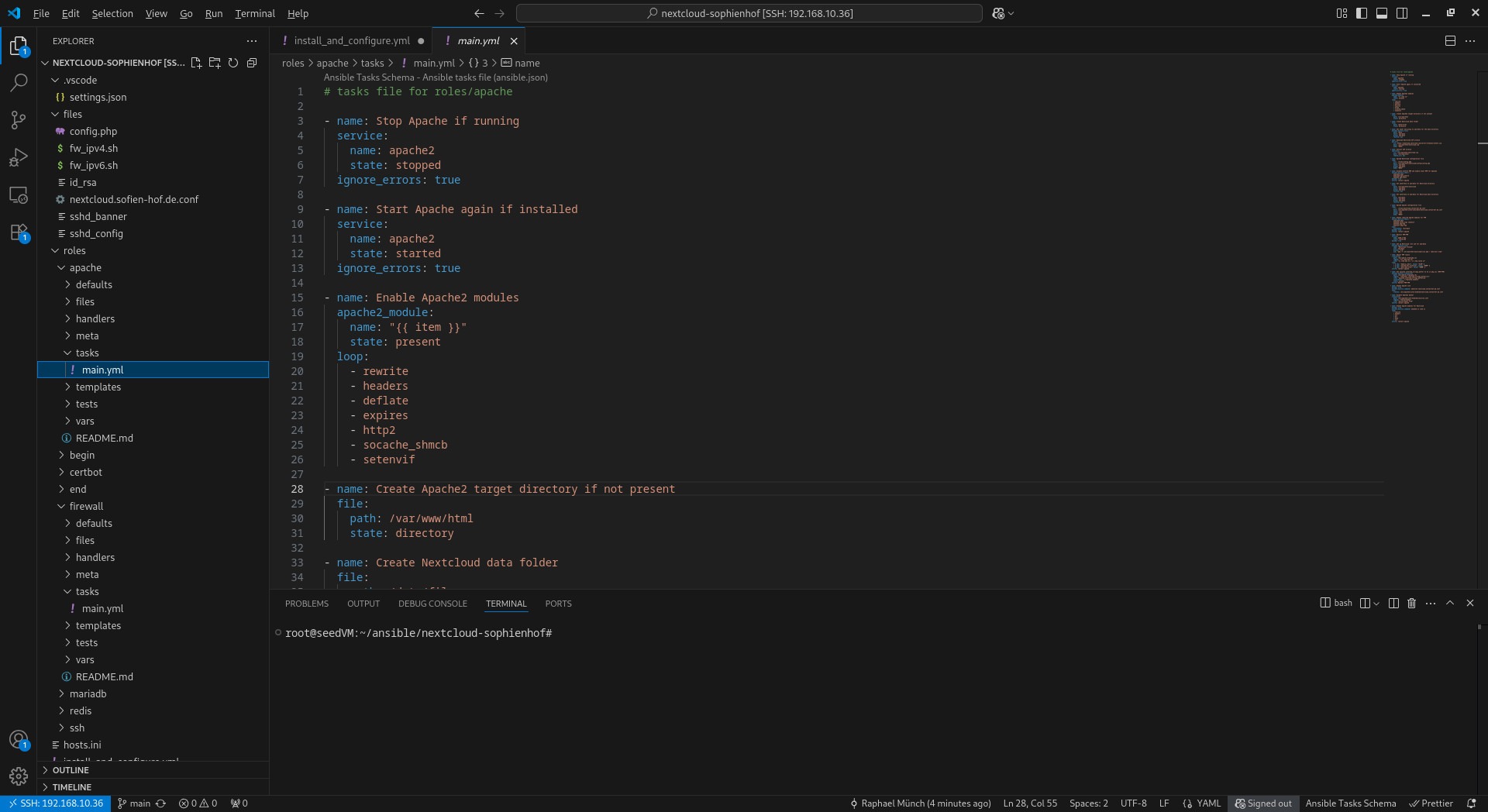Open Run and Debug view
The image size is (1488, 812).
click(19, 157)
